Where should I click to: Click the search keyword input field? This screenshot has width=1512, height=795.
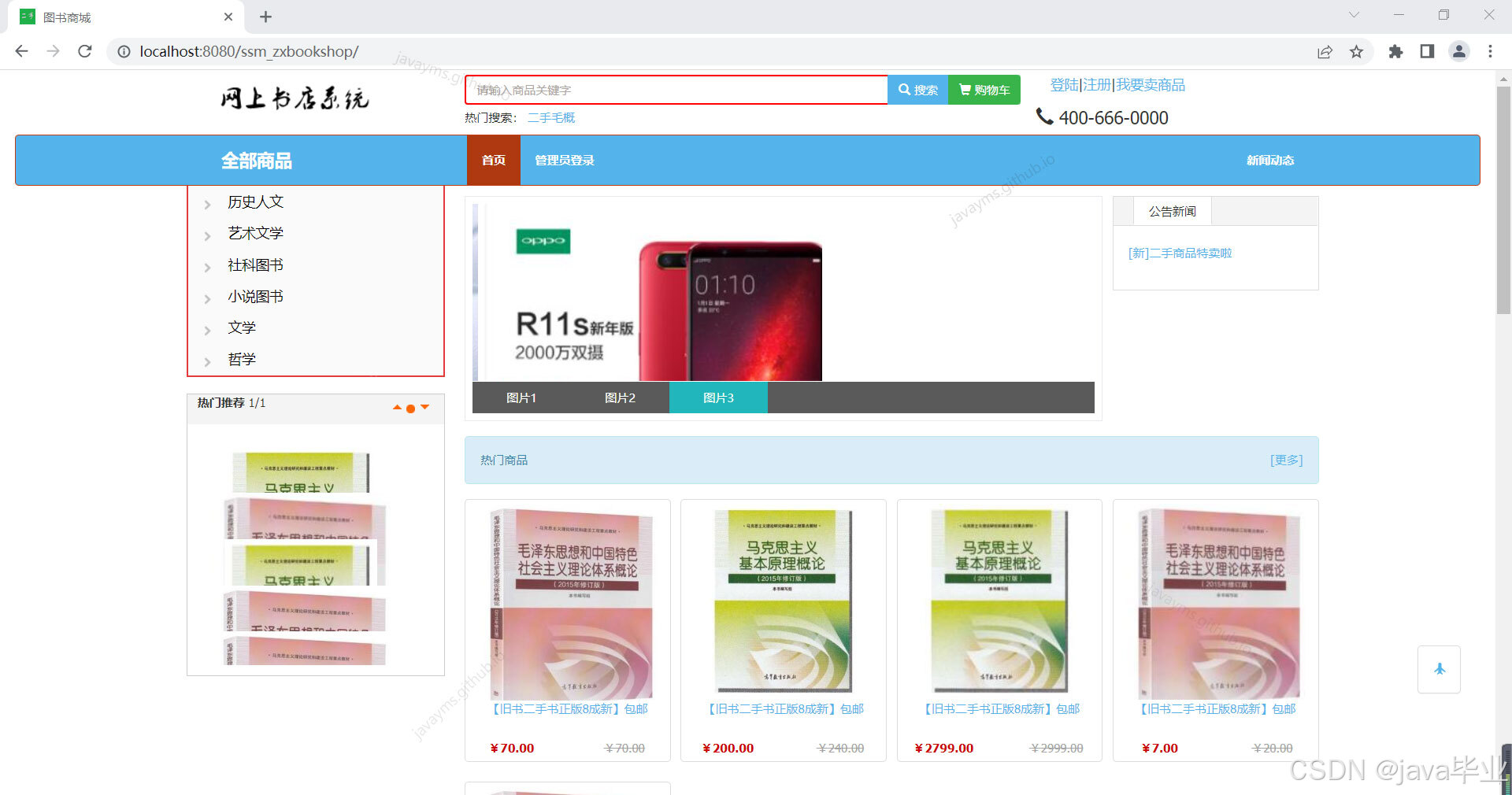676,90
